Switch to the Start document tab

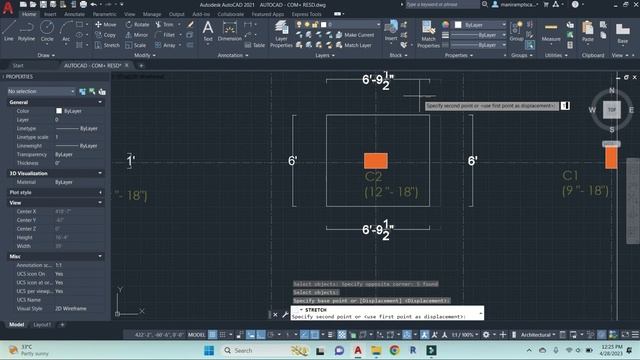click(x=18, y=65)
